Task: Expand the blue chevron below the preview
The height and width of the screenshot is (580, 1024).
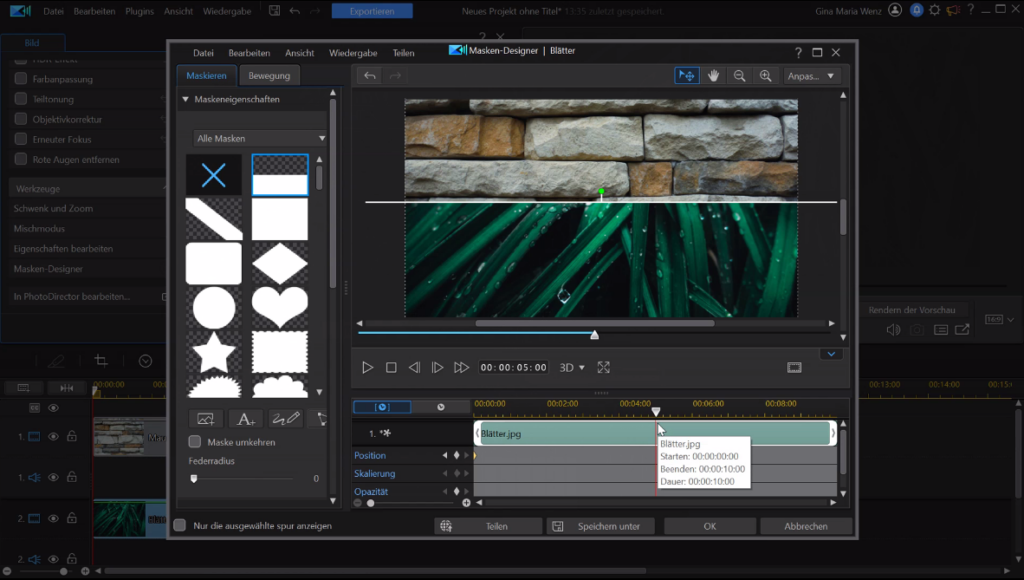Action: [x=831, y=354]
